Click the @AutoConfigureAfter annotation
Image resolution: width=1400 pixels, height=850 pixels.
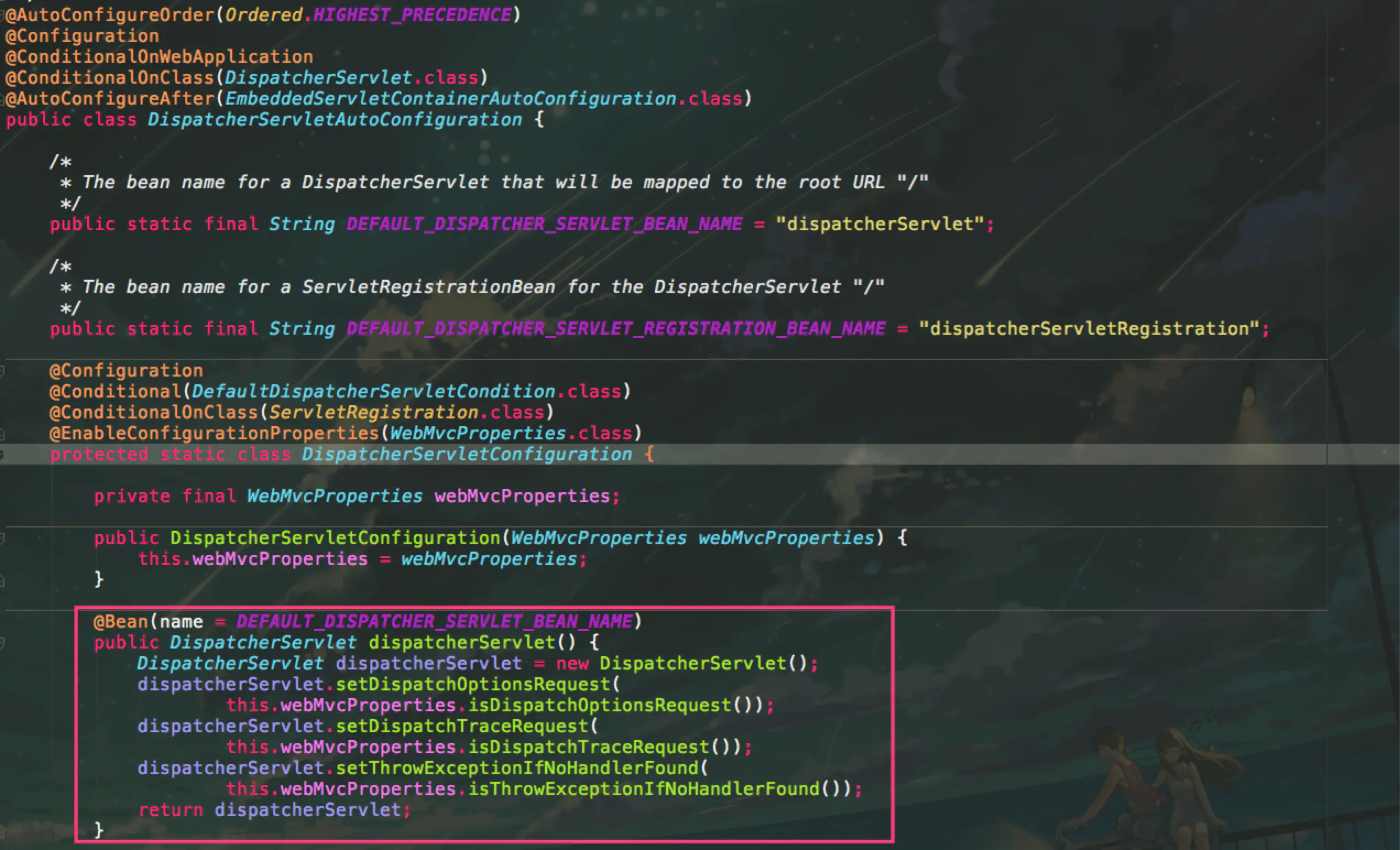click(110, 99)
